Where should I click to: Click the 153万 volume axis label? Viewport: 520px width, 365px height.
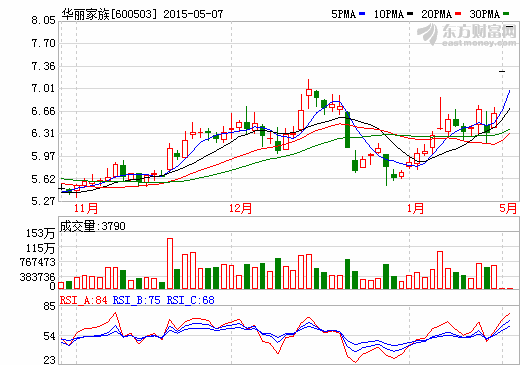pos(40,233)
